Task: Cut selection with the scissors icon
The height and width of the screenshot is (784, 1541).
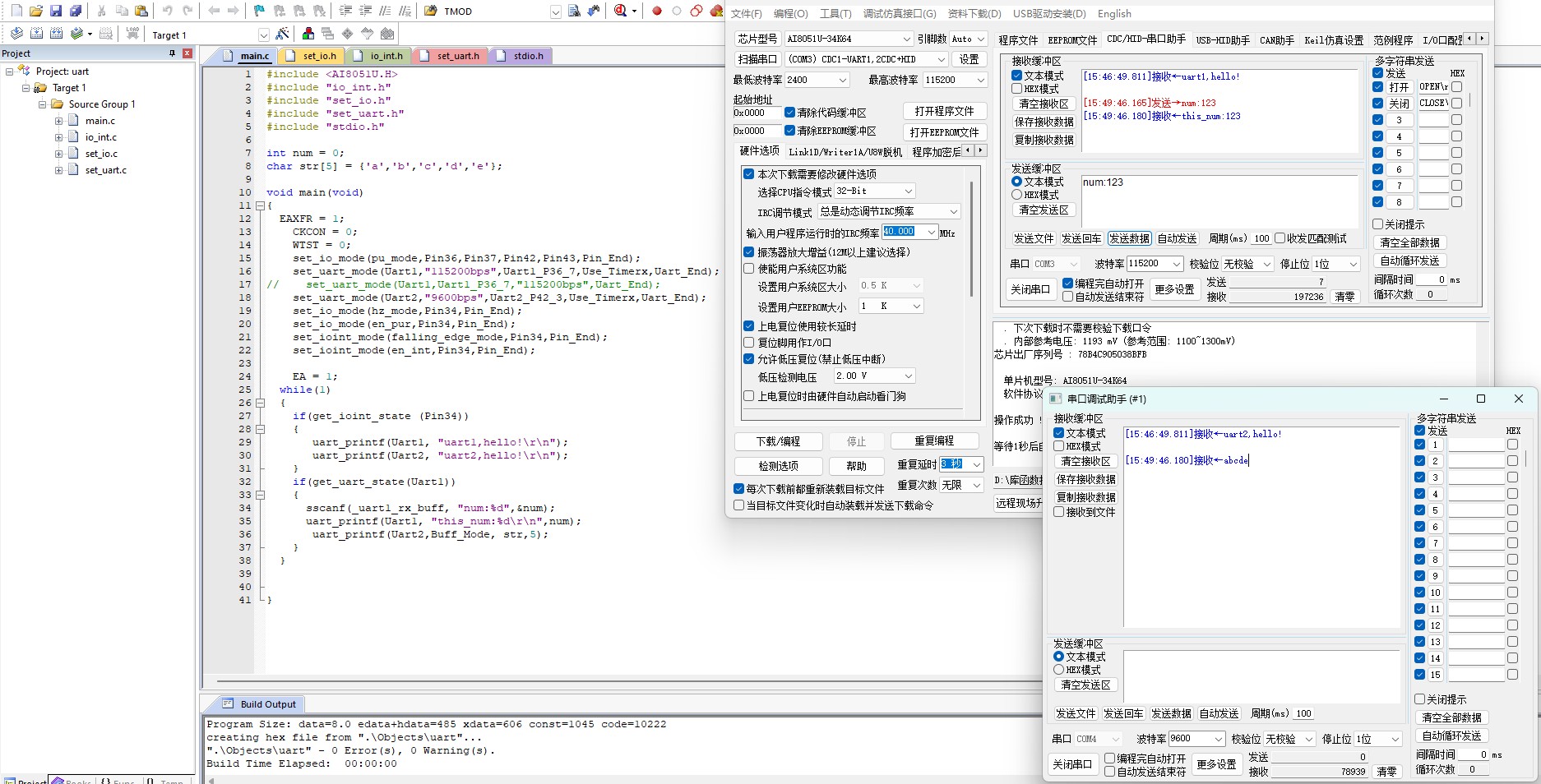Action: coord(101,11)
